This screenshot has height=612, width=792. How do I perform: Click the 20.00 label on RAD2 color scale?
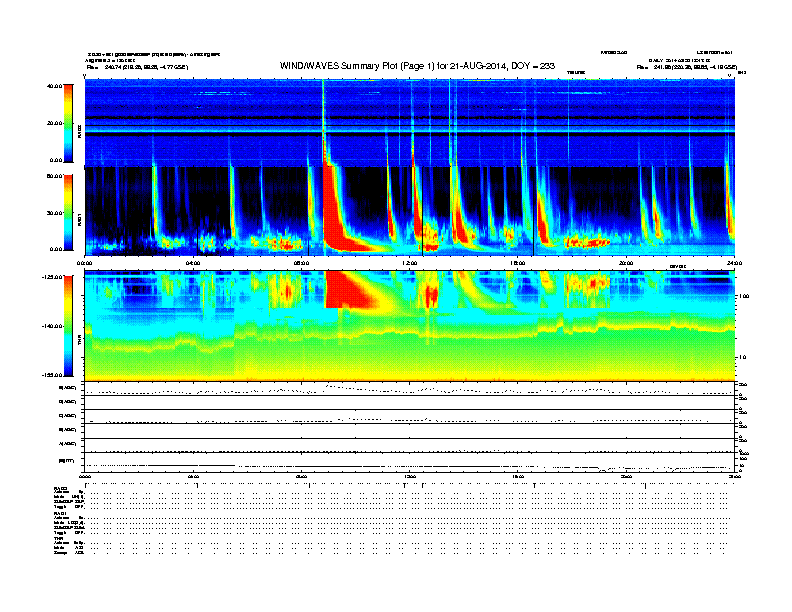click(x=54, y=123)
